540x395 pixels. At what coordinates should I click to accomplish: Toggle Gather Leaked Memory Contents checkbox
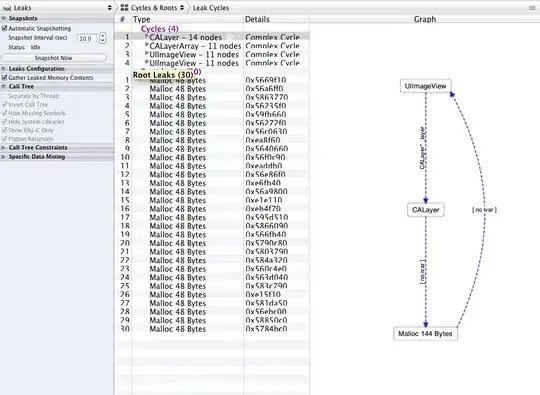4,78
